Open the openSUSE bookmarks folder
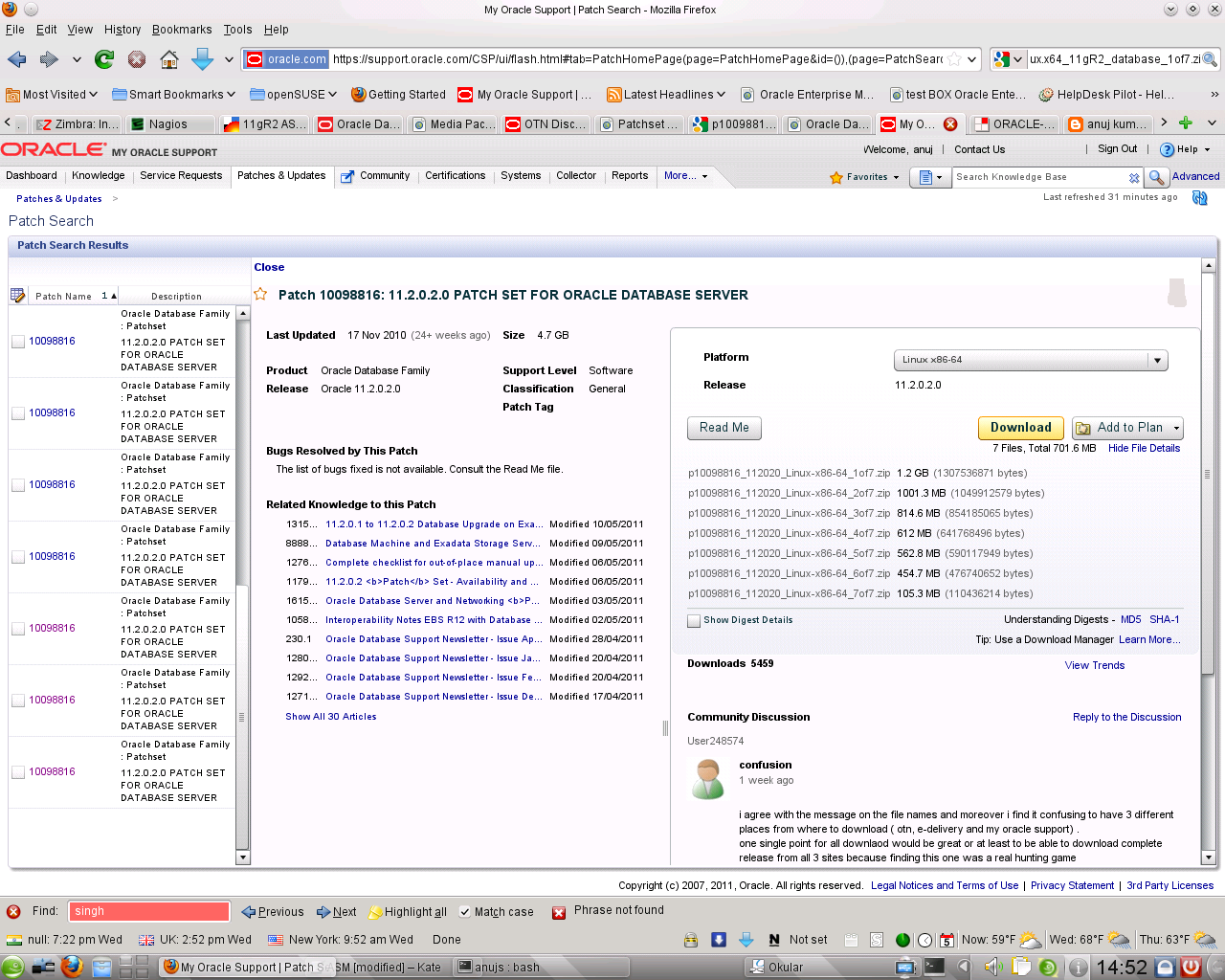The width and height of the screenshot is (1225, 980). pos(294,95)
